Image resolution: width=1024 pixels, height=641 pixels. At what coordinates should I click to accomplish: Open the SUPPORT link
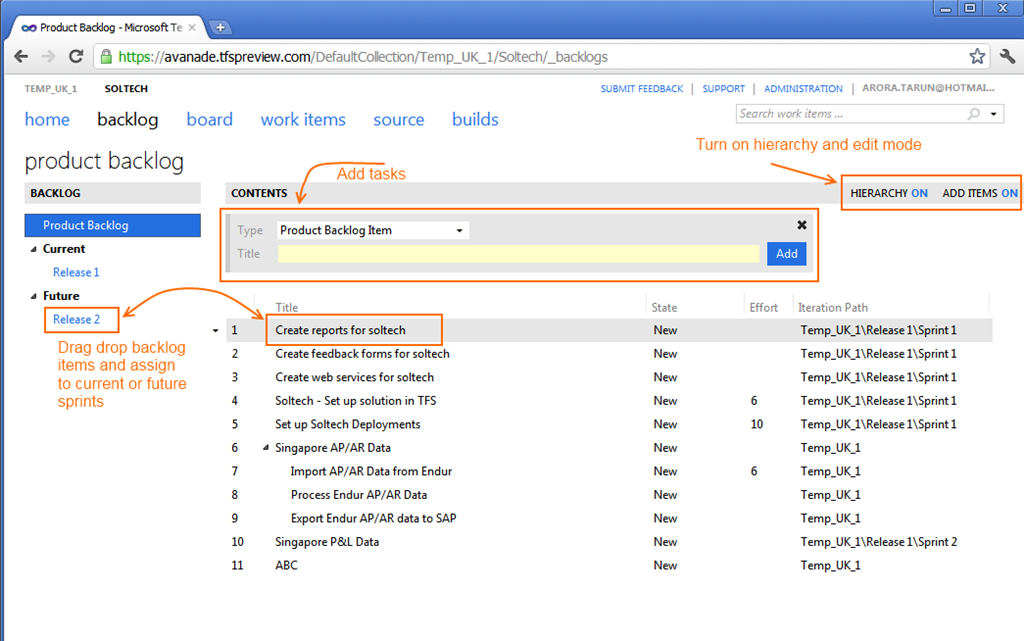(x=724, y=89)
